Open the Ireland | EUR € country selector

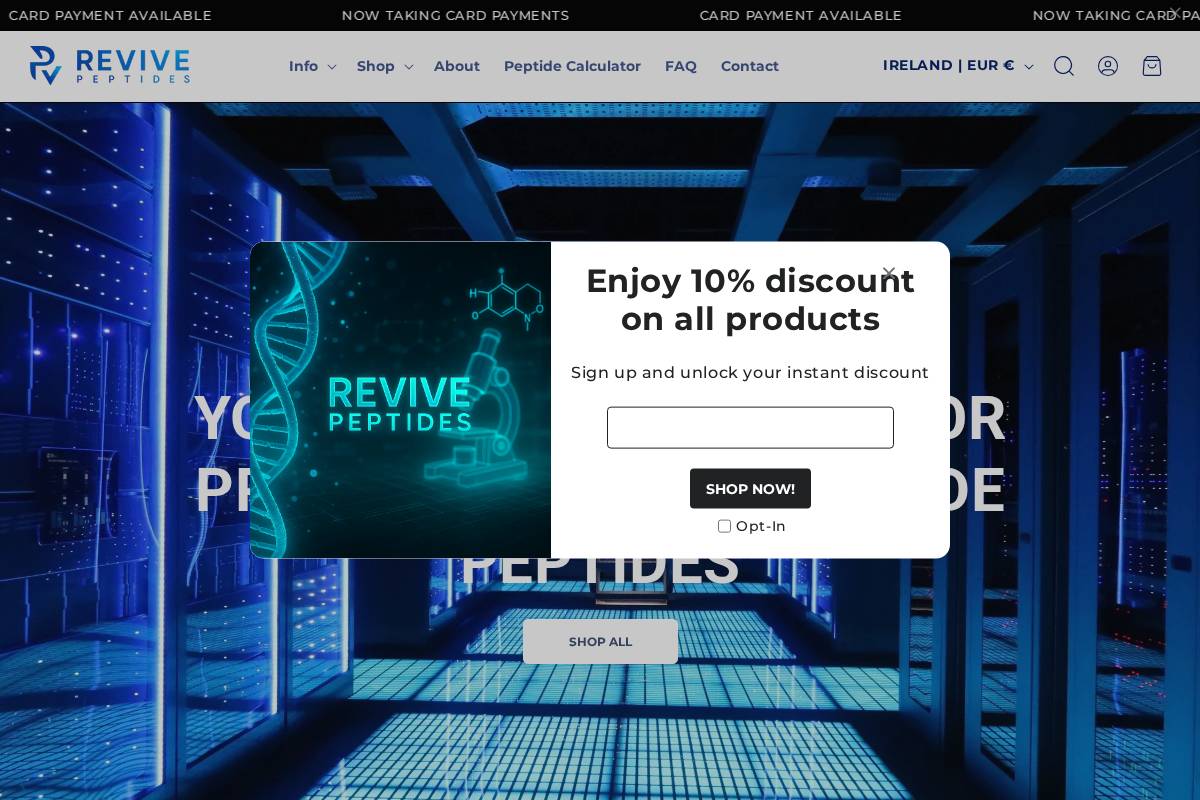pos(958,66)
